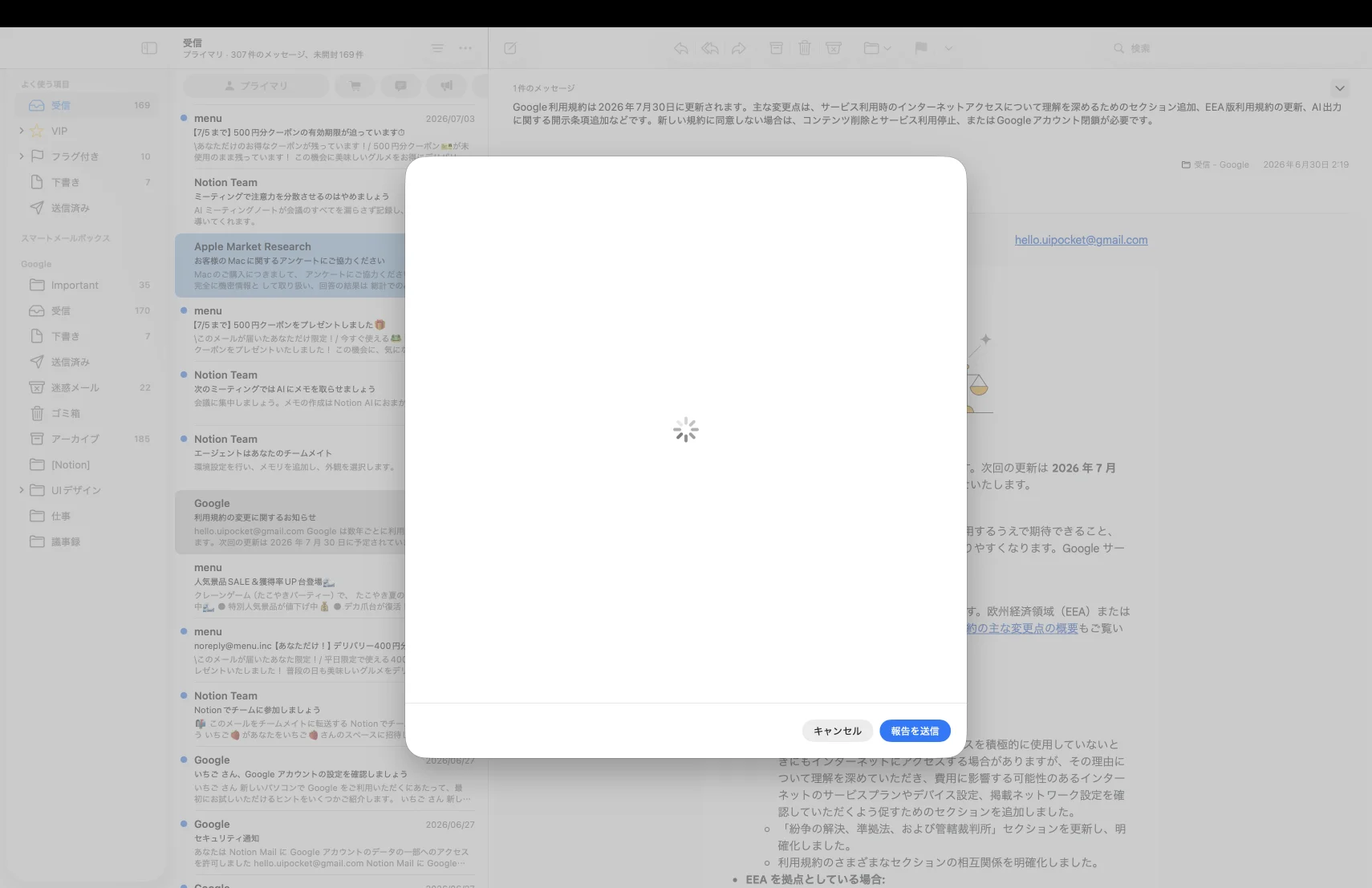This screenshot has height=888, width=1372.
Task: Toggle the Mail sidebar visibility
Action: (149, 48)
